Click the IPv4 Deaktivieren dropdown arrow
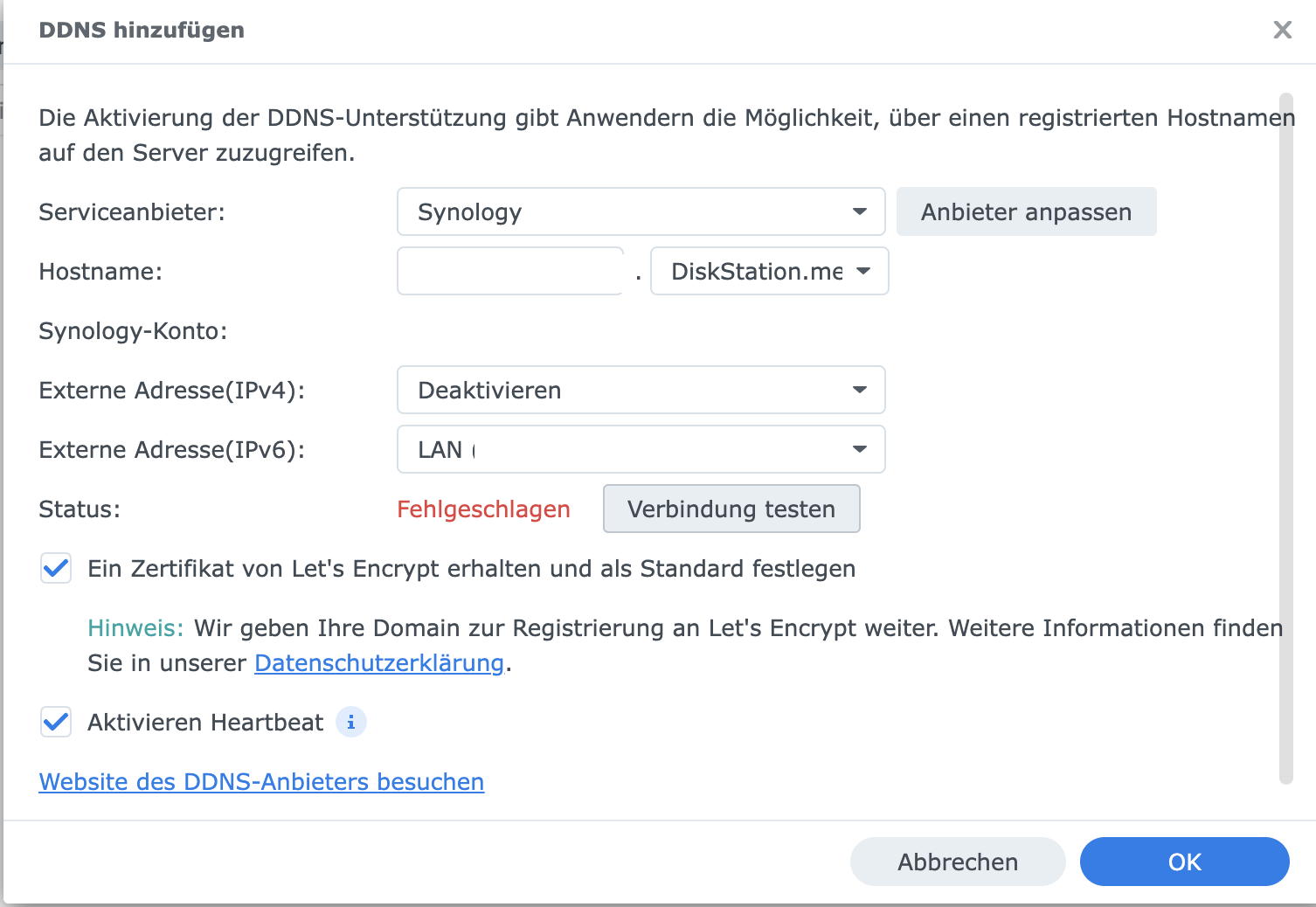The width and height of the screenshot is (1316, 907). [860, 391]
